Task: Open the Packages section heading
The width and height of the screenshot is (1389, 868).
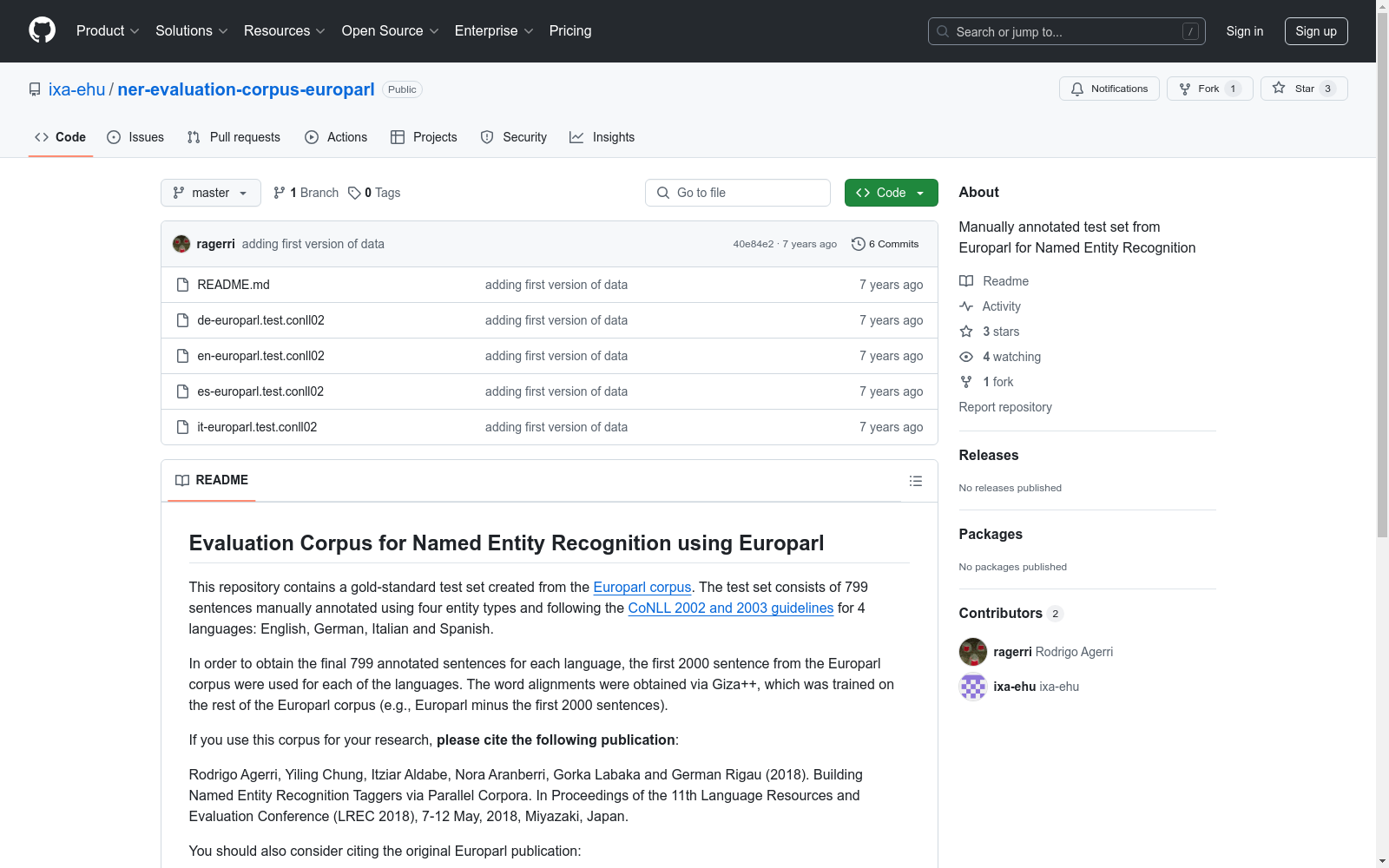Action: (991, 535)
